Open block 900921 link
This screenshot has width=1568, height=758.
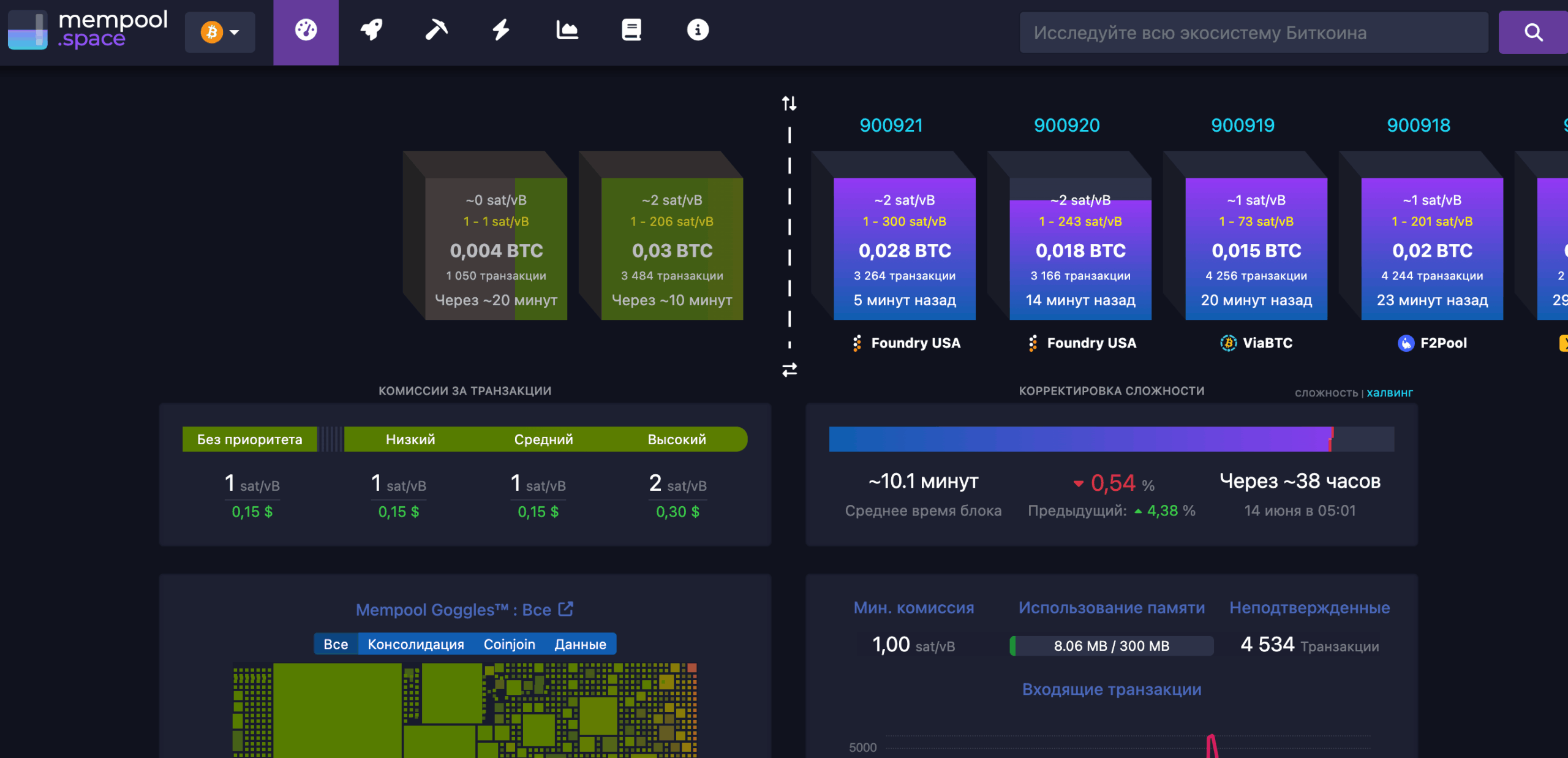click(x=891, y=126)
